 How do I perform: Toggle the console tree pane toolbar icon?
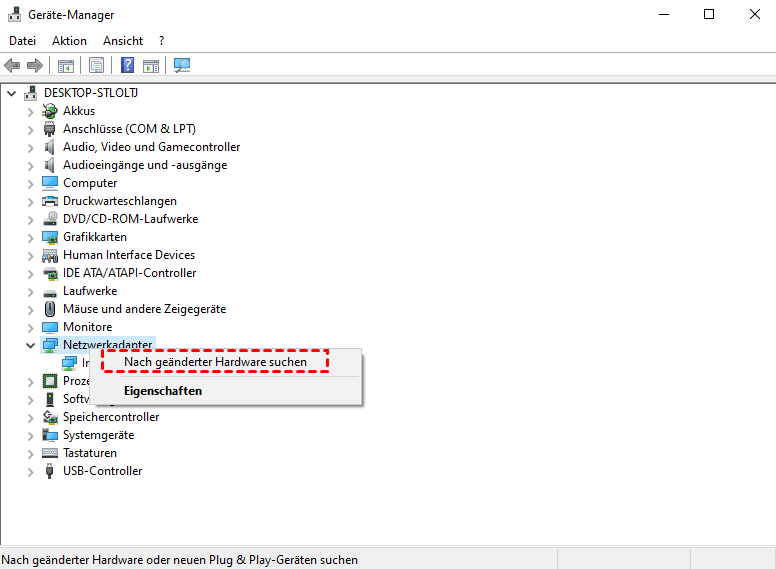(x=66, y=65)
